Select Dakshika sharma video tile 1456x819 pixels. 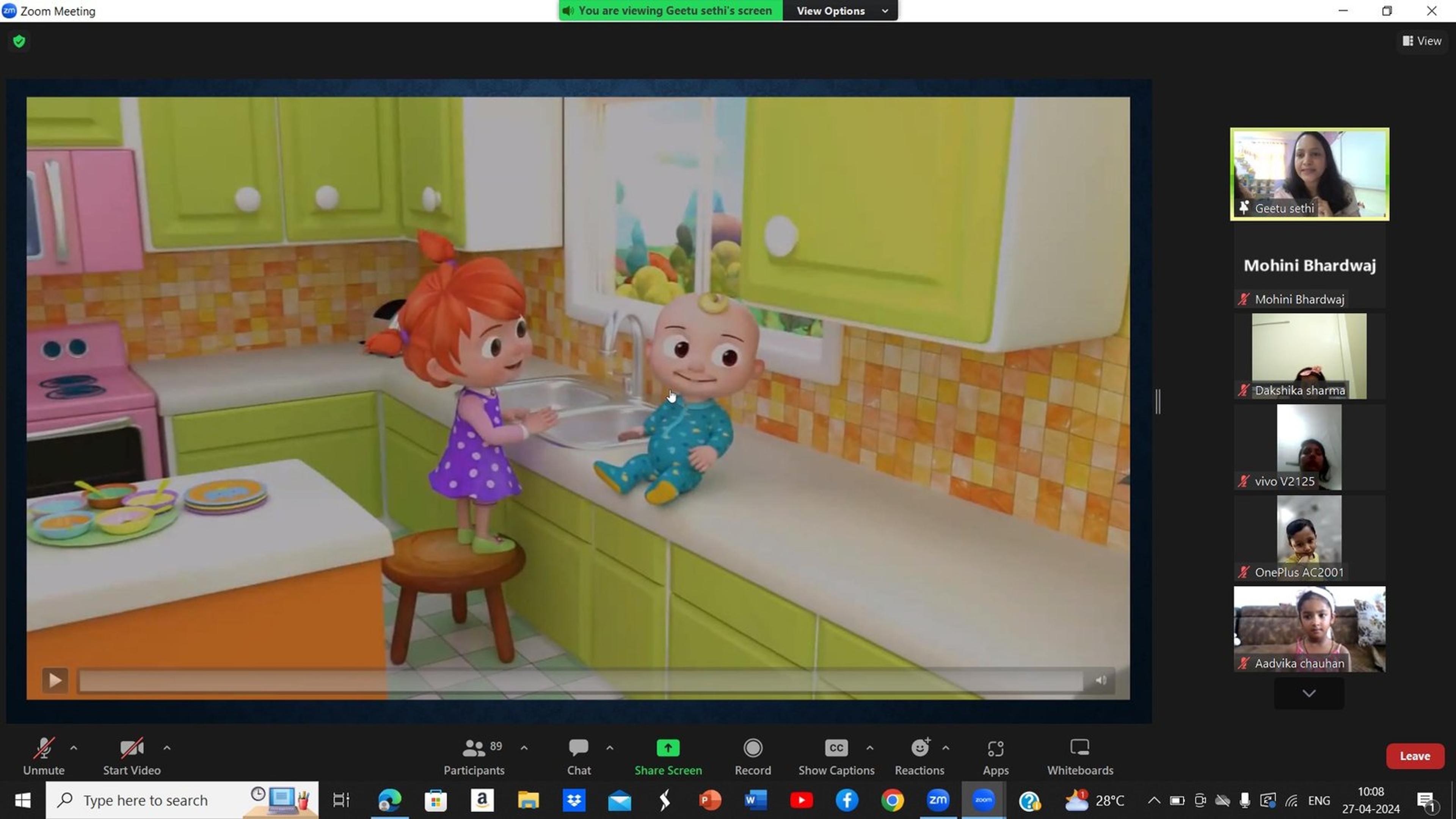click(1309, 356)
